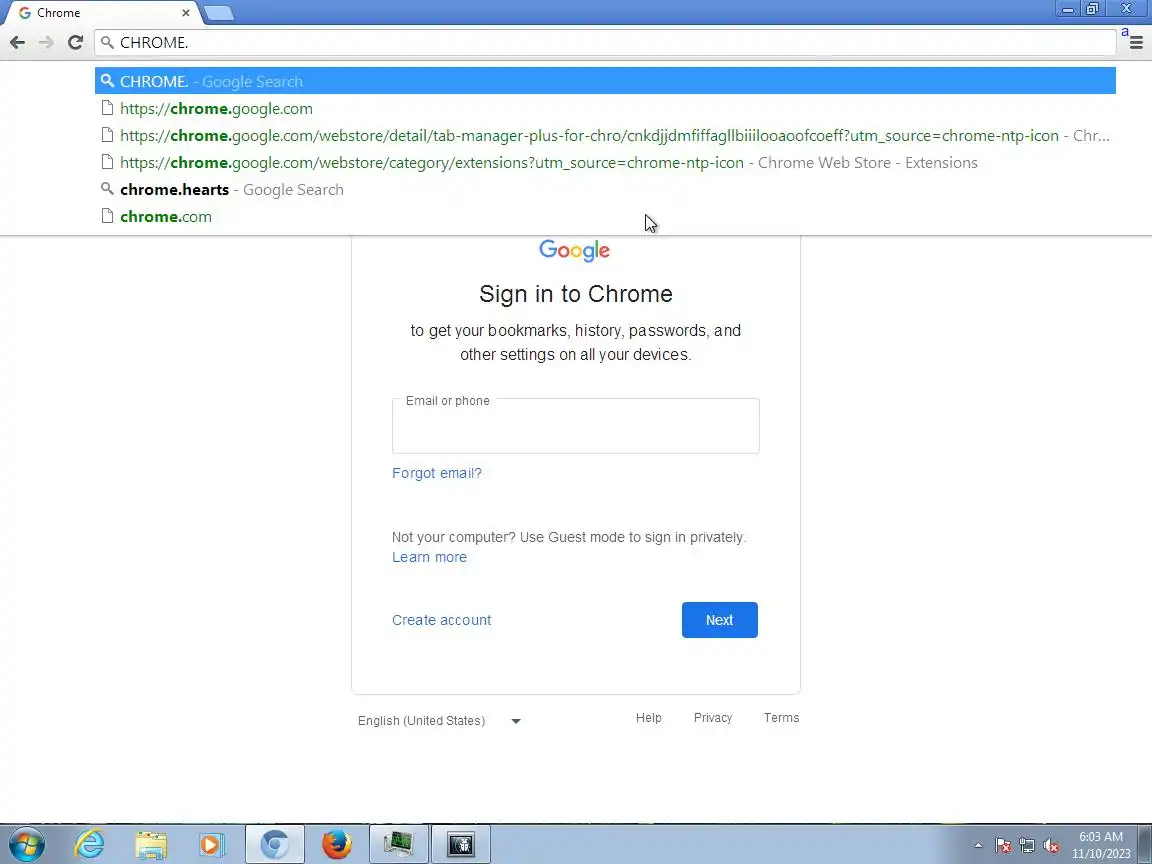The width and height of the screenshot is (1152, 864).
Task: Open the green monitor app on taskbar
Action: tap(397, 844)
